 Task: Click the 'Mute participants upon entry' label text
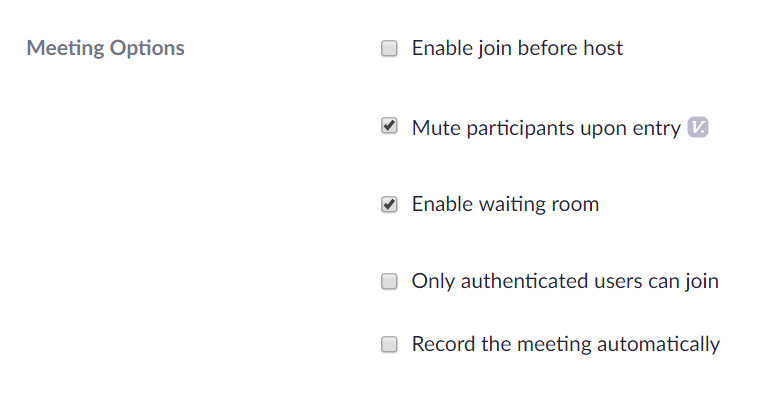546,128
